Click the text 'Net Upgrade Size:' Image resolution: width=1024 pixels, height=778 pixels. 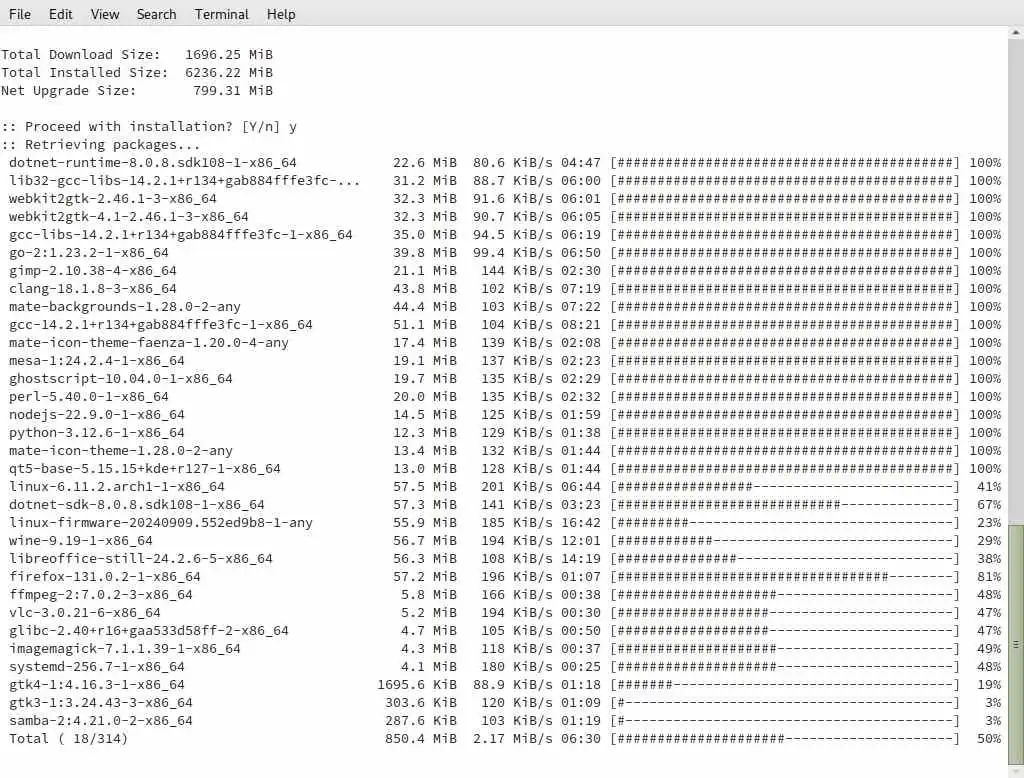pos(69,90)
